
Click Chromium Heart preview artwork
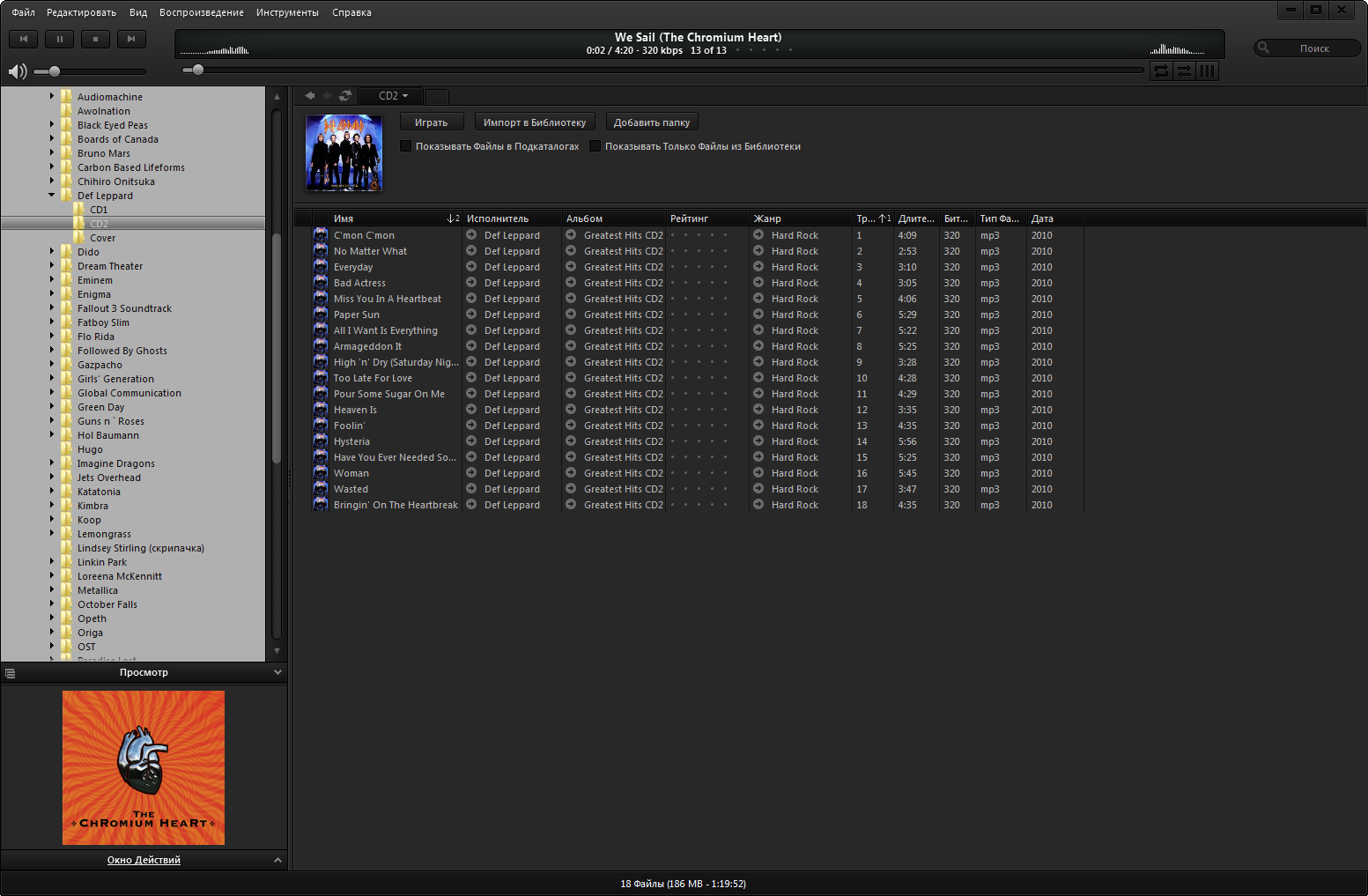[144, 767]
